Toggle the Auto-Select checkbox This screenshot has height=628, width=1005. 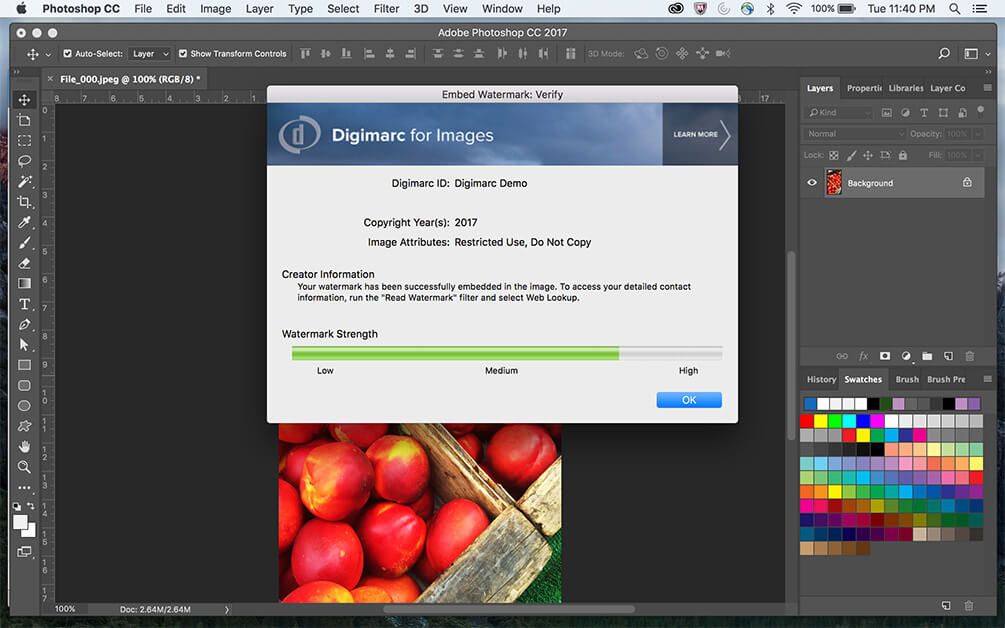(67, 54)
